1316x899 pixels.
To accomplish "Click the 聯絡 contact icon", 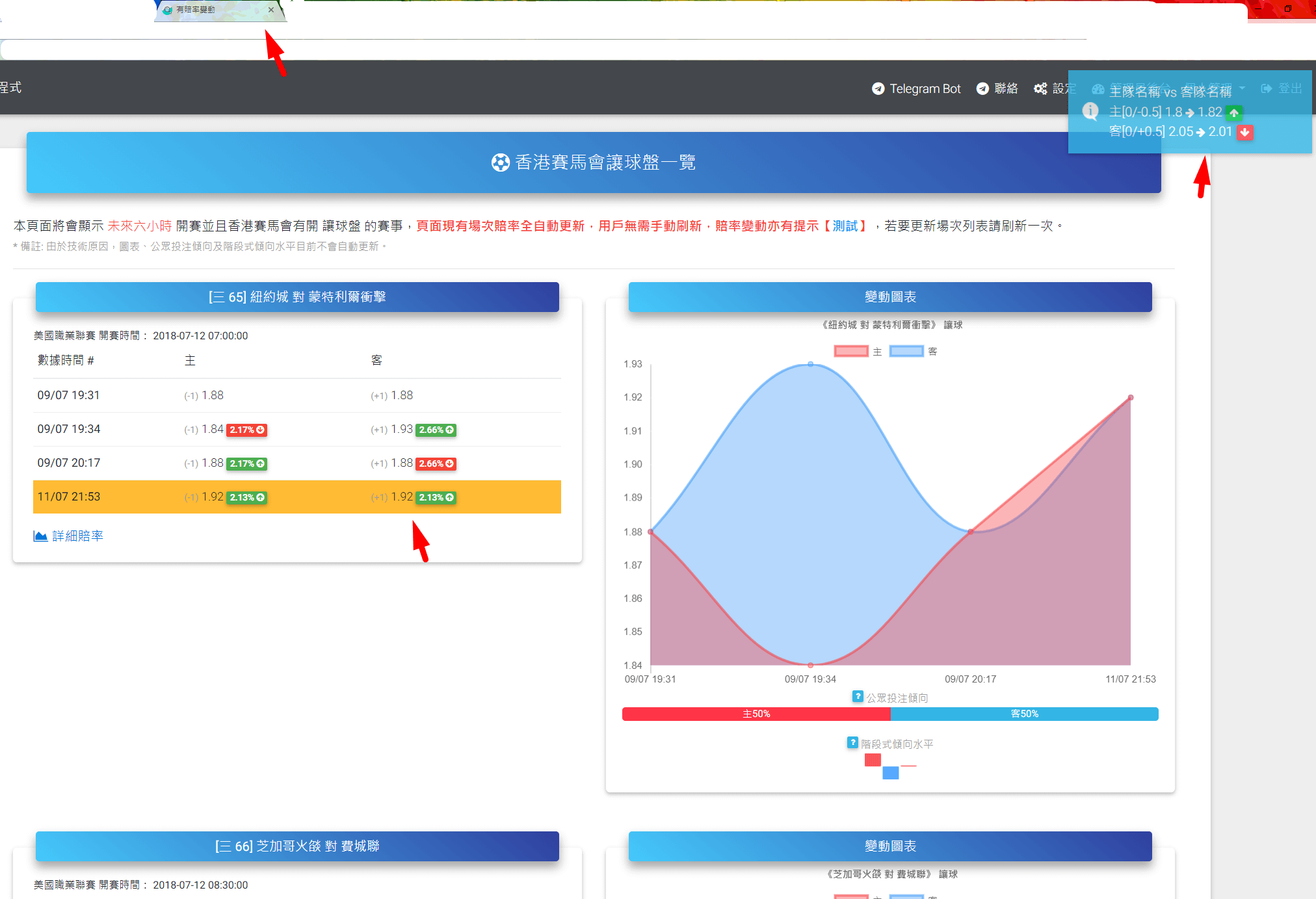I will [982, 88].
